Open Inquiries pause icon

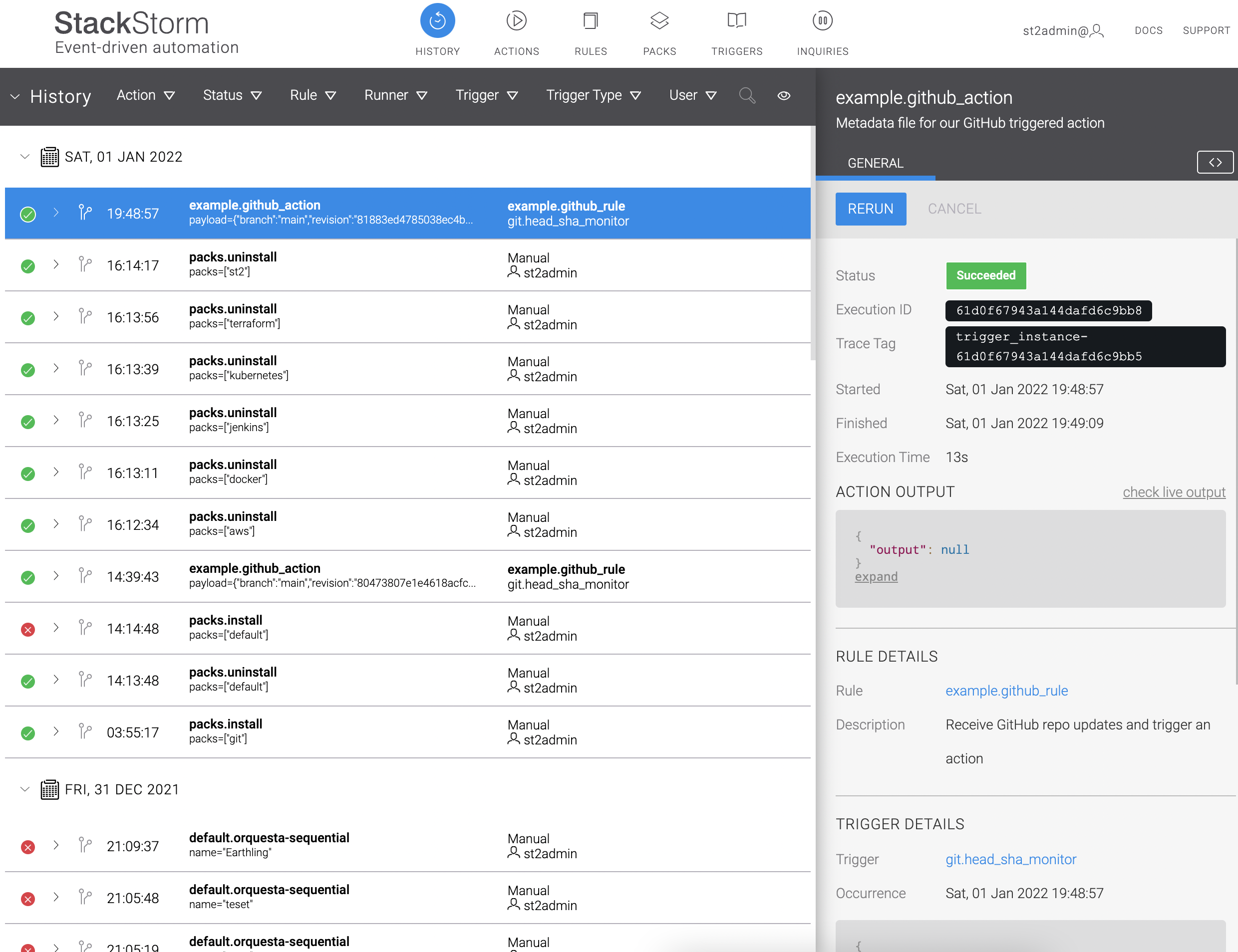[822, 21]
